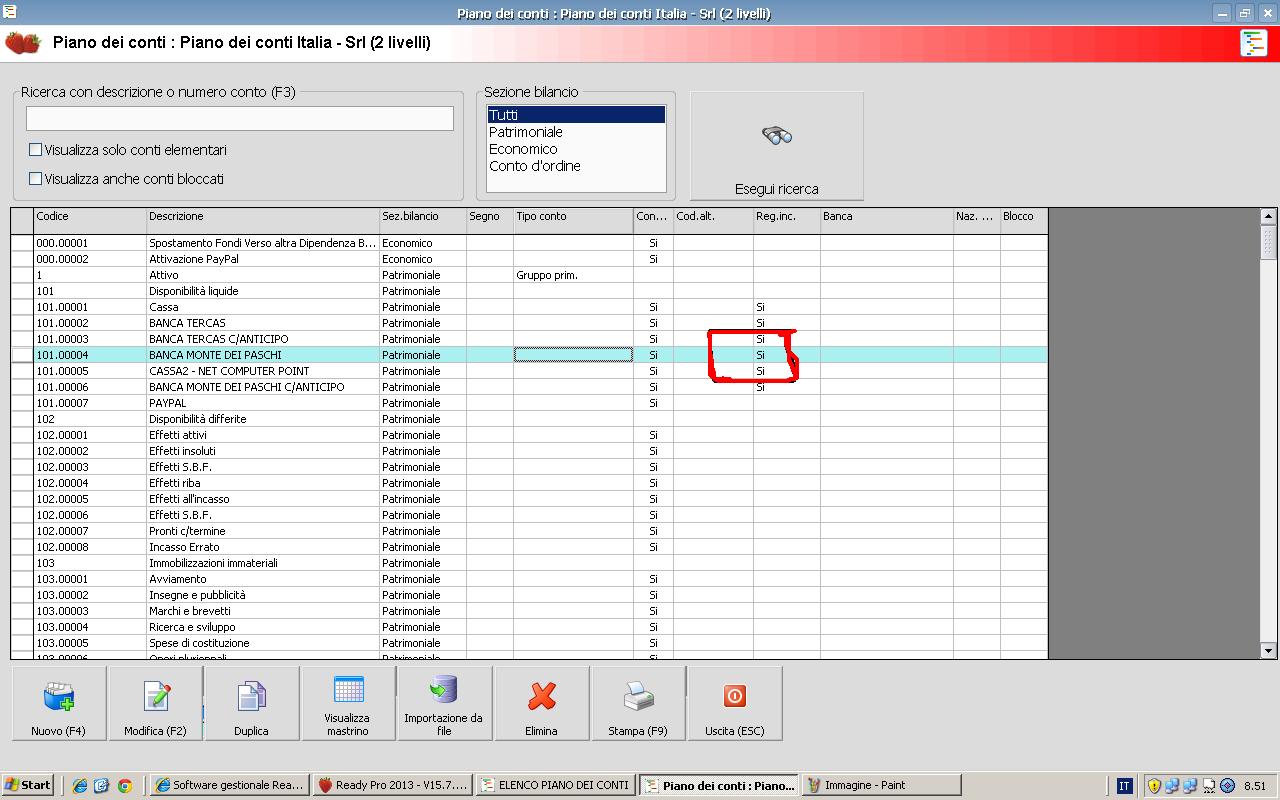Click the Modifica (F2) edit icon button

click(155, 703)
